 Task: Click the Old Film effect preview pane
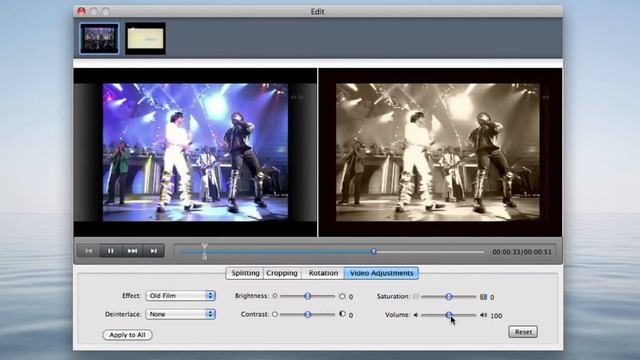pyautogui.click(x=440, y=152)
